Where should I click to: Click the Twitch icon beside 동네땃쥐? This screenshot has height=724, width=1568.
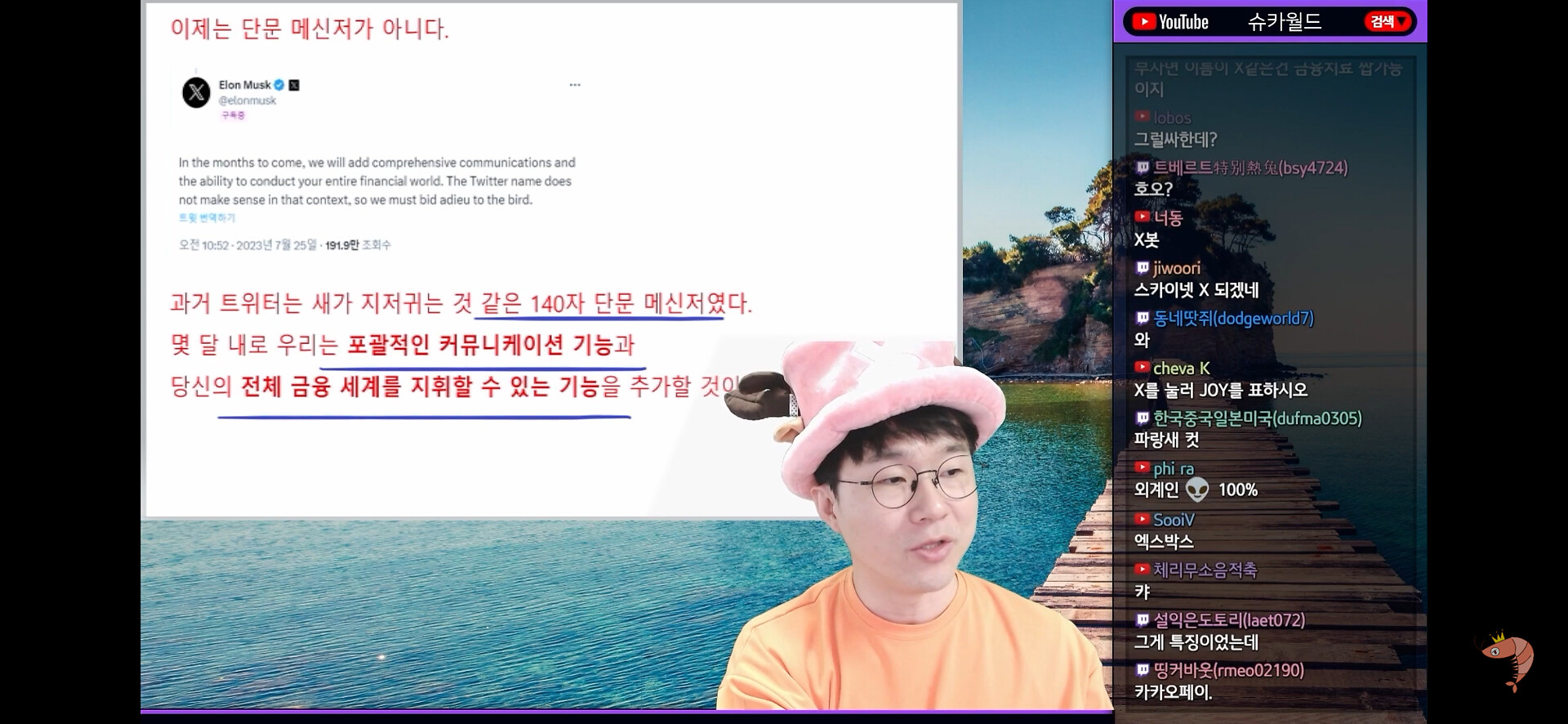[x=1143, y=318]
